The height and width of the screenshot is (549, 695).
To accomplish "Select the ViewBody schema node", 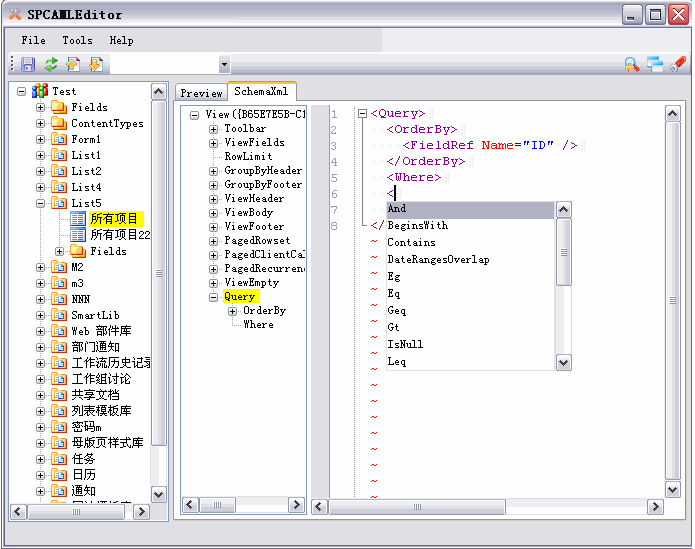I will [249, 213].
